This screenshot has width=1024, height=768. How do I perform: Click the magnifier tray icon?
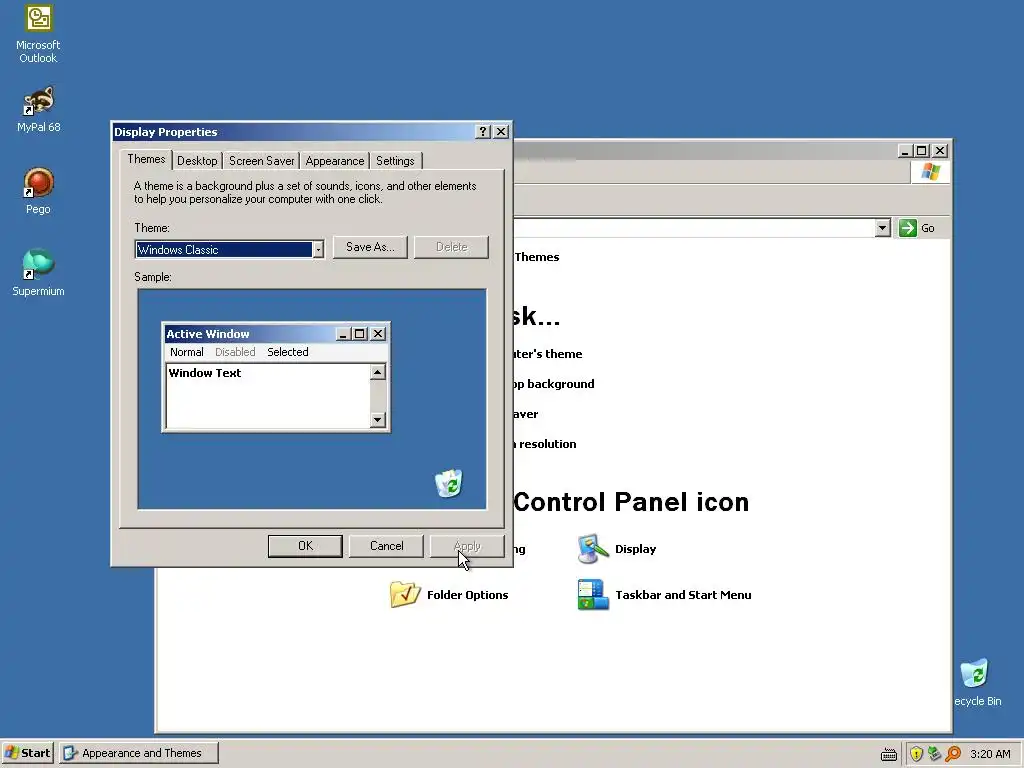[953, 754]
